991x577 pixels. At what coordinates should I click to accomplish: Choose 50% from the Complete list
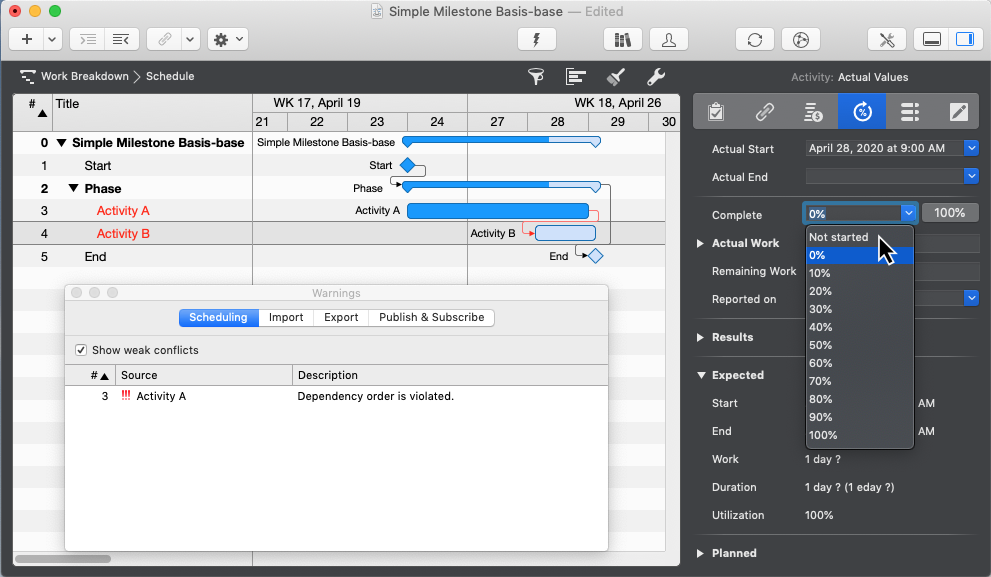point(820,345)
